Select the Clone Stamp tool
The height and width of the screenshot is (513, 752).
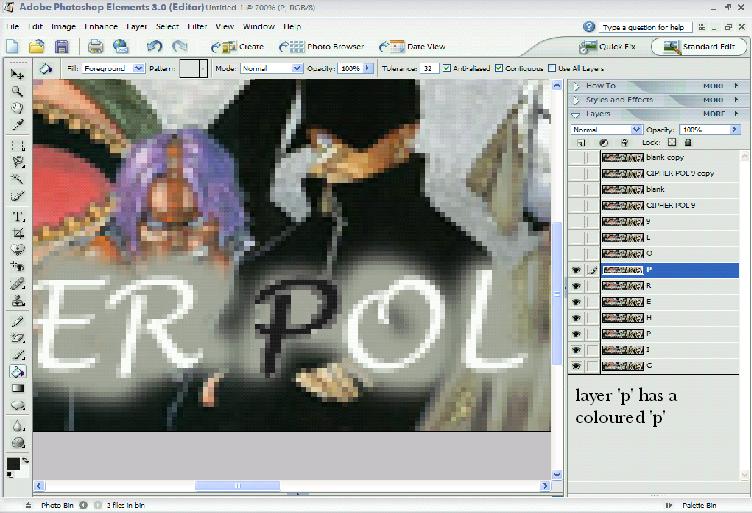(x=18, y=301)
